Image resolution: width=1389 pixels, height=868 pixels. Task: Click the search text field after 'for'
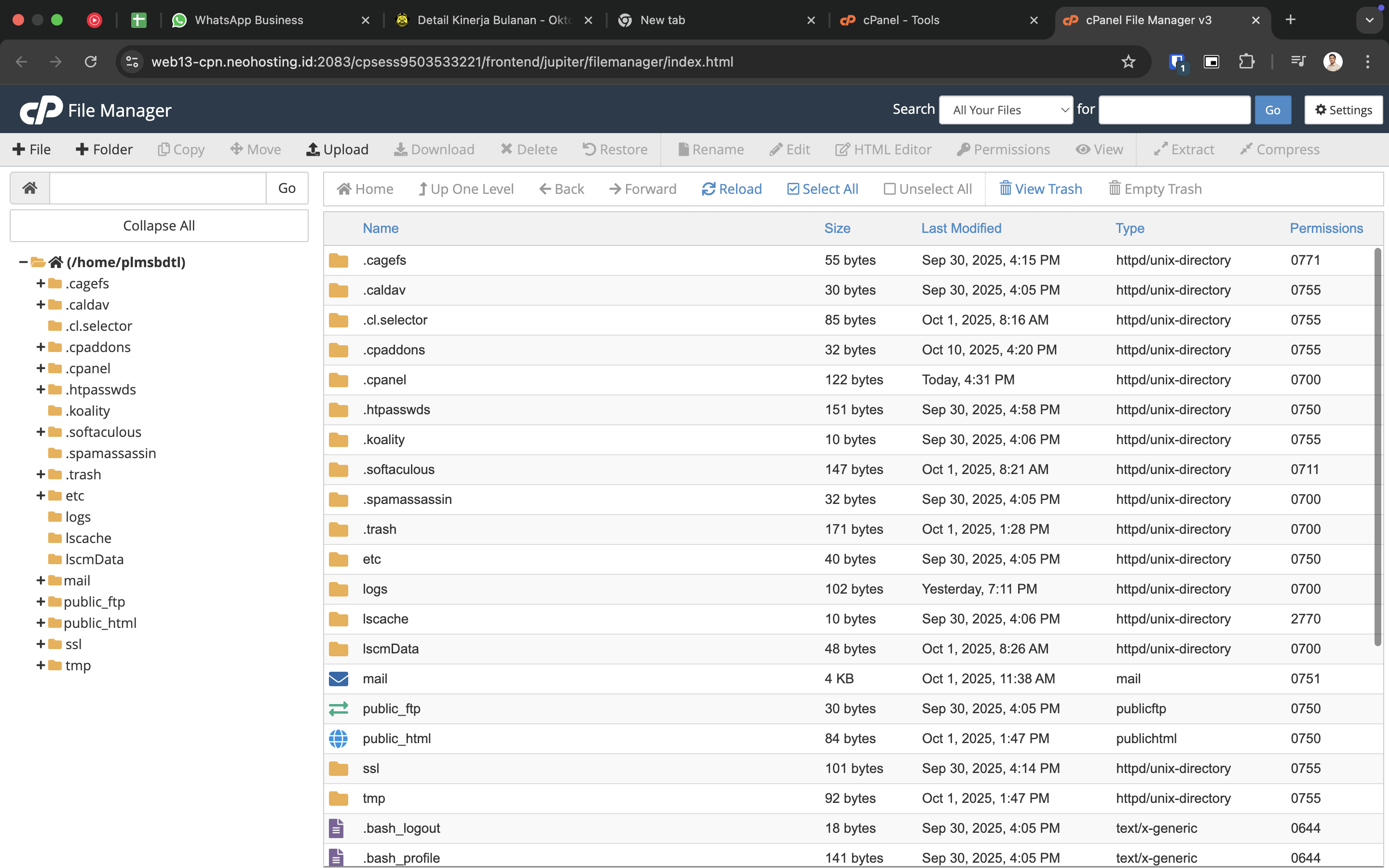1174,109
